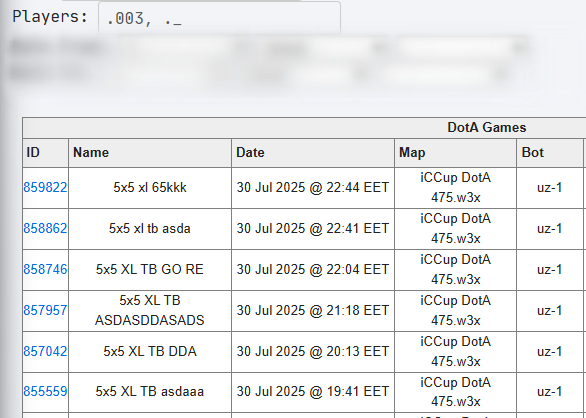Open game ID 859822 link

[45, 187]
